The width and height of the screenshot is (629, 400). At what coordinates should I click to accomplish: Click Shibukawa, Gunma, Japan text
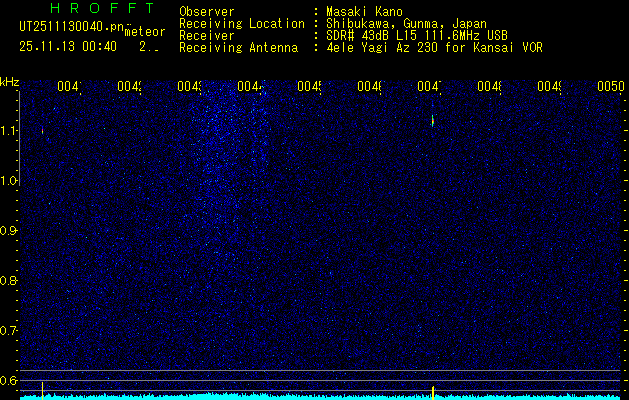click(406, 24)
